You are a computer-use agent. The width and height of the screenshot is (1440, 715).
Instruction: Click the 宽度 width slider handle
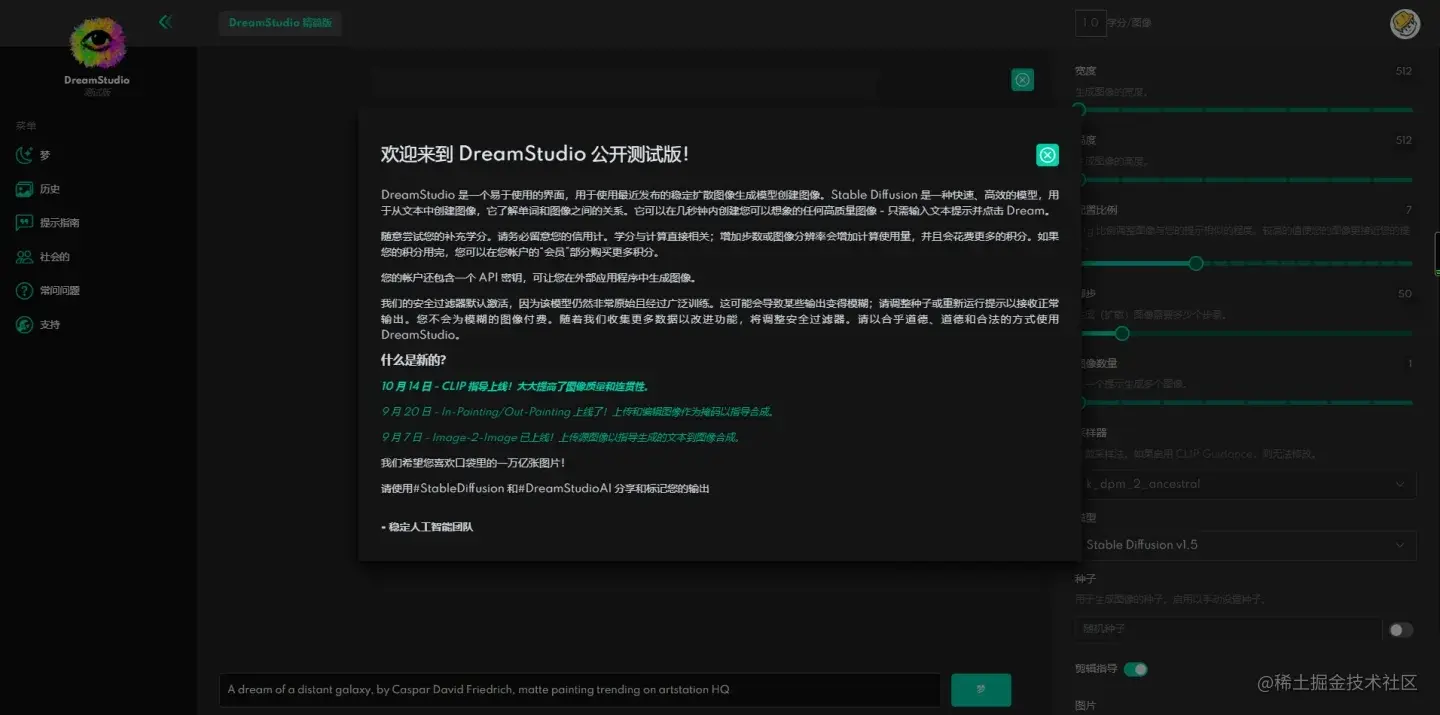tap(1079, 110)
